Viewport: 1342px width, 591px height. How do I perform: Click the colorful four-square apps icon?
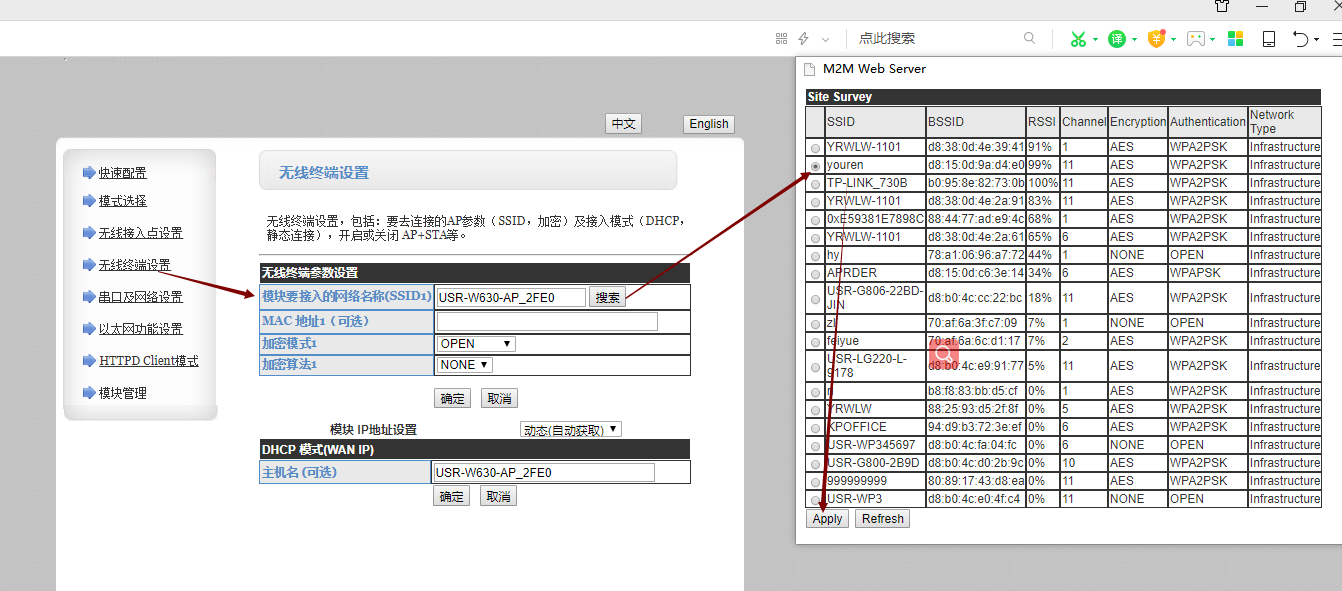pyautogui.click(x=1236, y=39)
